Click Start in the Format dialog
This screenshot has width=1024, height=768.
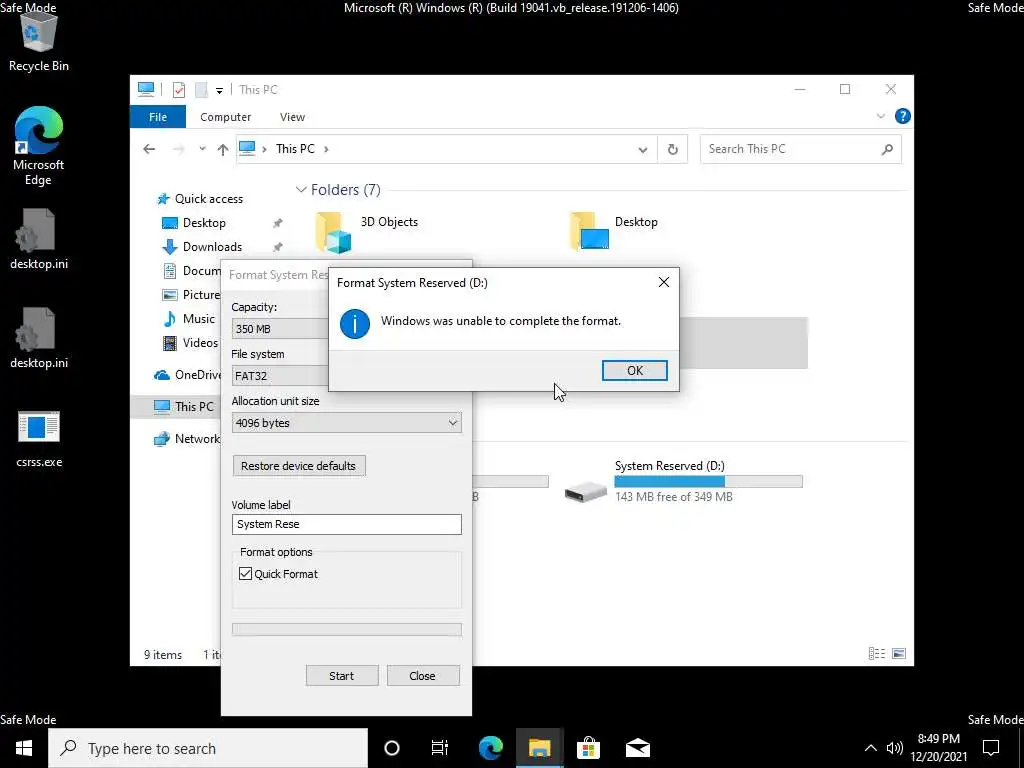point(342,676)
